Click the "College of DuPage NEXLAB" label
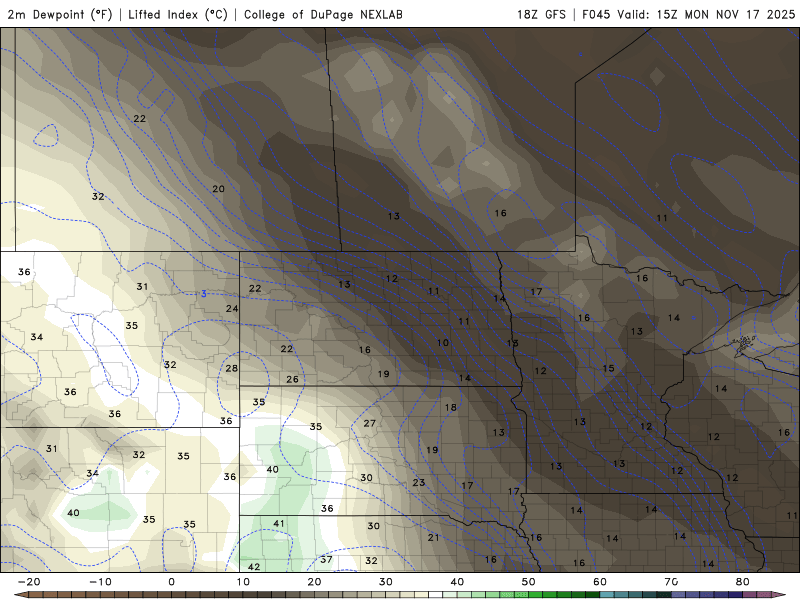Screen dimensions: 800x600 click(323, 14)
